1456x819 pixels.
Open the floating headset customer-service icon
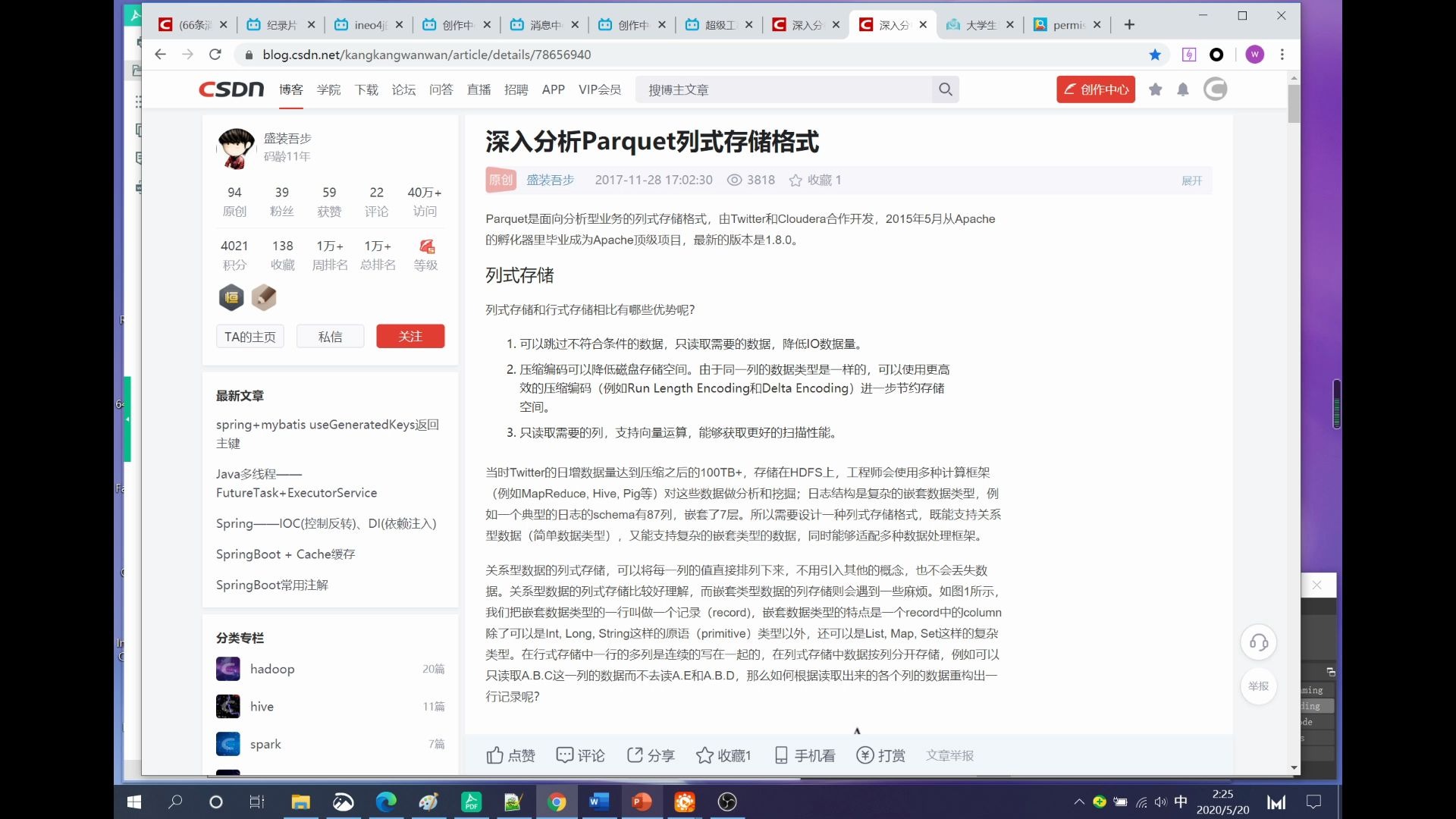(1258, 642)
